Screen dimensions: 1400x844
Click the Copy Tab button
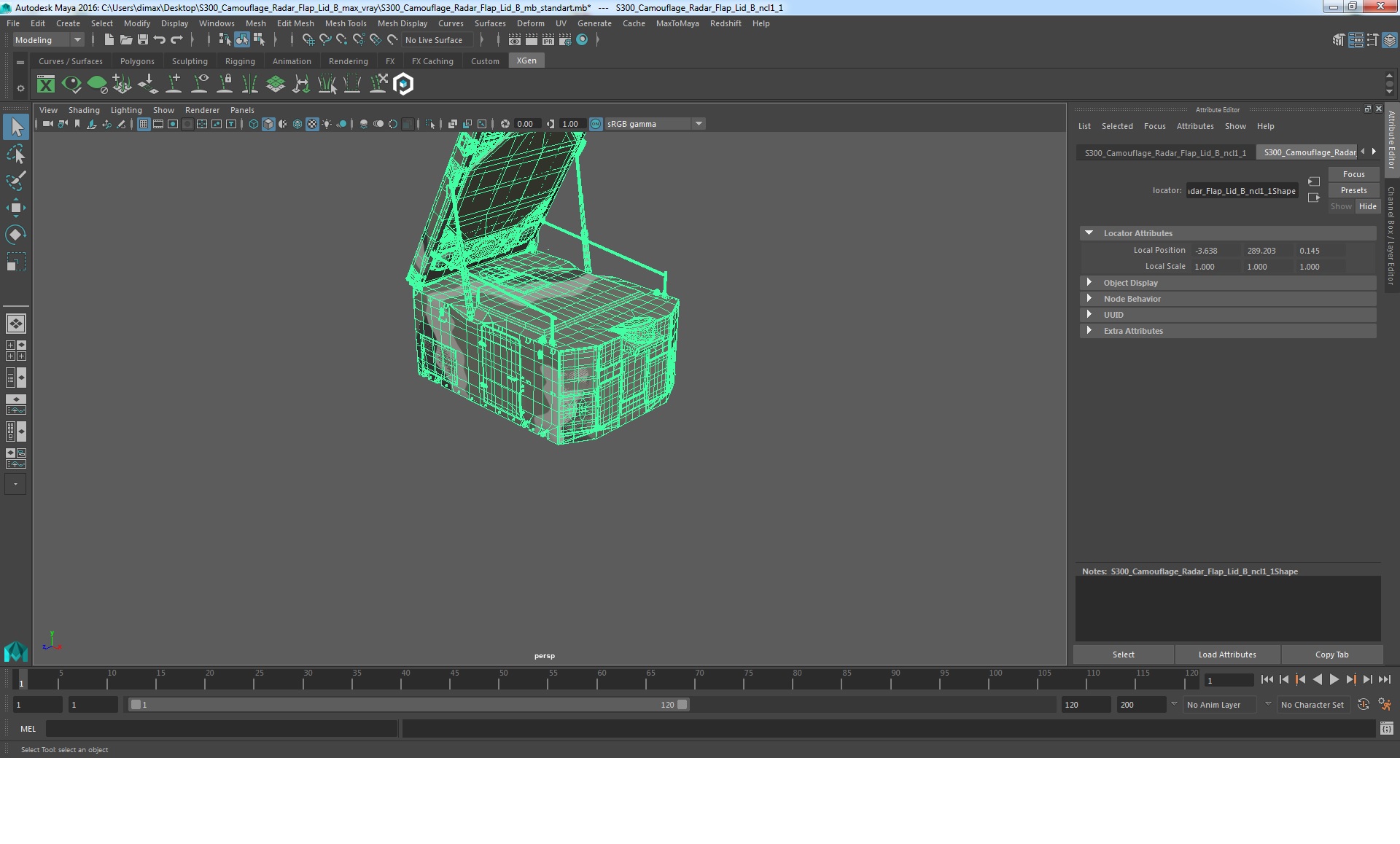pos(1331,655)
